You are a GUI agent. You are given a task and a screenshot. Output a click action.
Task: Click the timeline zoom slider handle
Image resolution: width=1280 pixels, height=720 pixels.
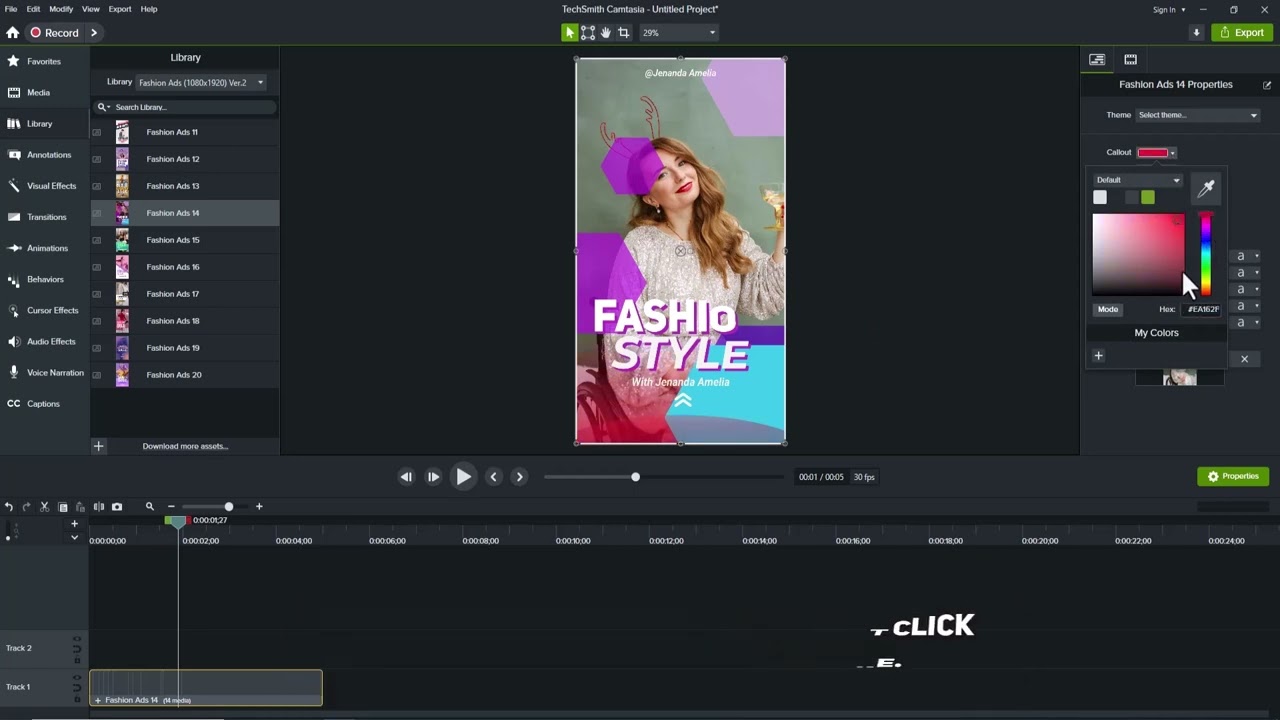pyautogui.click(x=229, y=507)
